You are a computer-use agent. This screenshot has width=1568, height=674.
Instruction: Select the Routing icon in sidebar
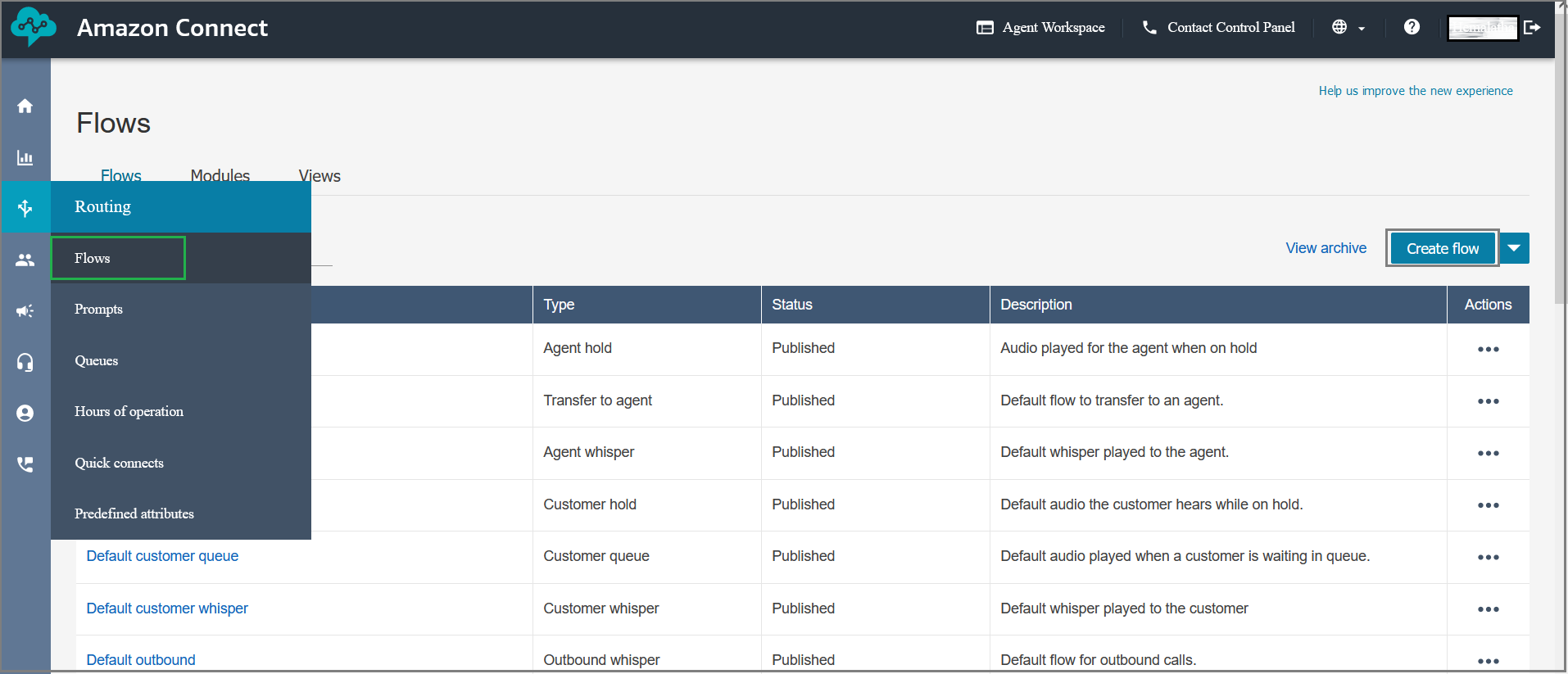25,208
